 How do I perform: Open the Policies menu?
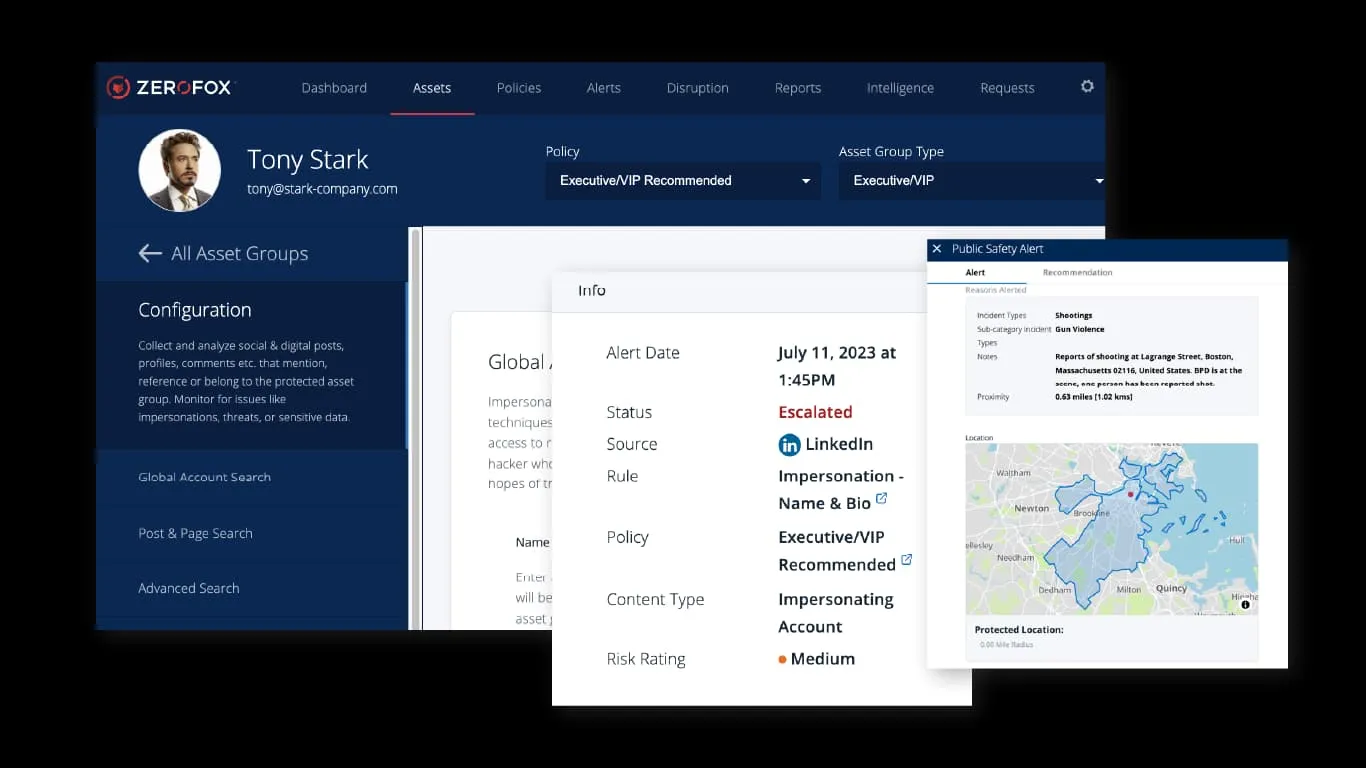pyautogui.click(x=519, y=88)
